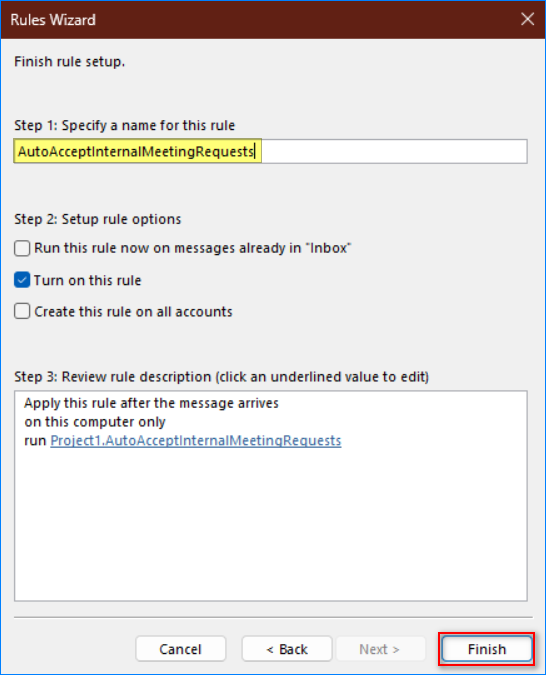Go to previous step with Back button
Image resolution: width=546 pixels, height=675 pixels.
[x=287, y=649]
